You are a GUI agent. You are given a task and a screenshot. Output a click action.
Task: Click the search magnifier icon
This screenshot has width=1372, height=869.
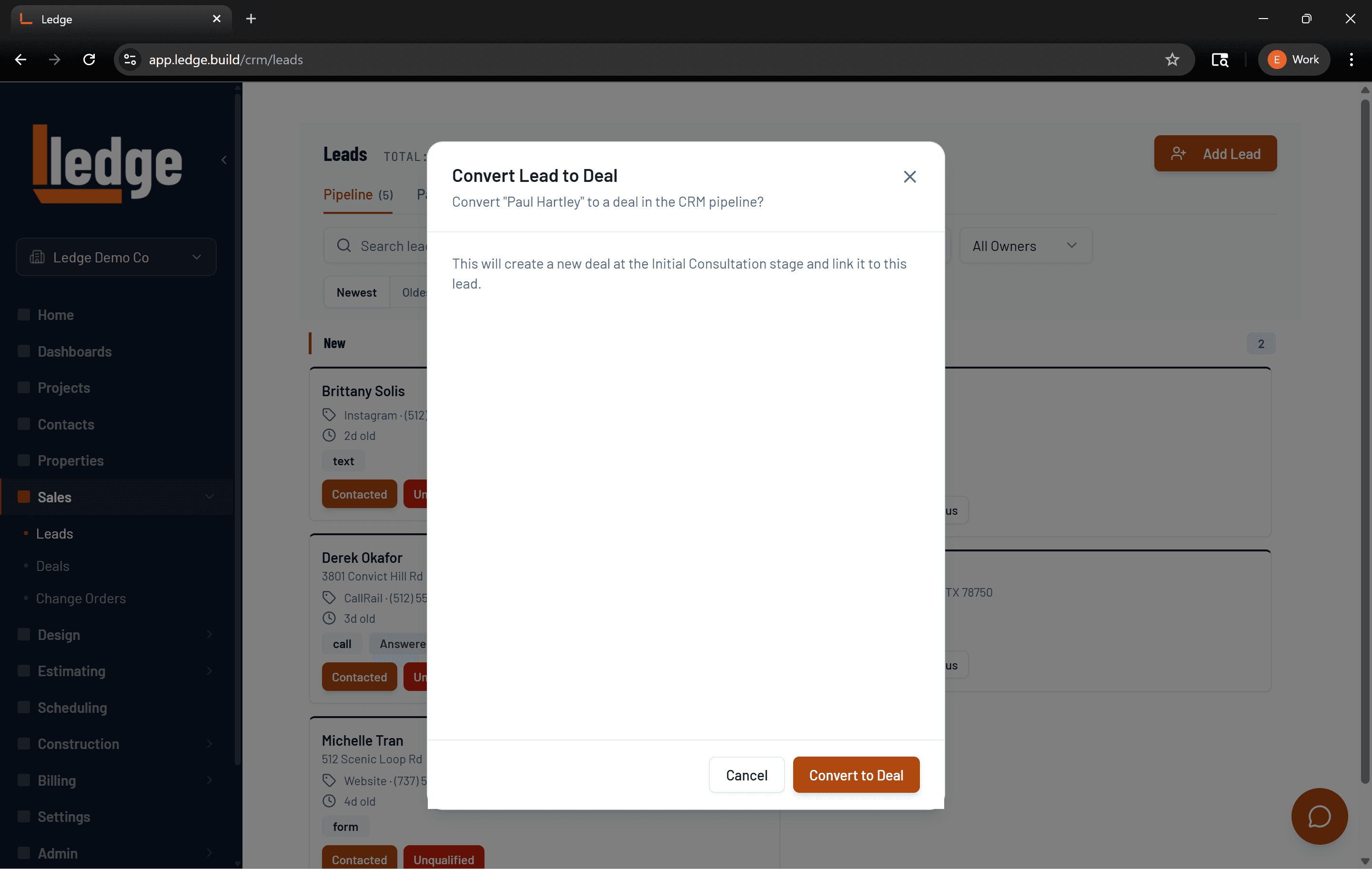(x=343, y=245)
